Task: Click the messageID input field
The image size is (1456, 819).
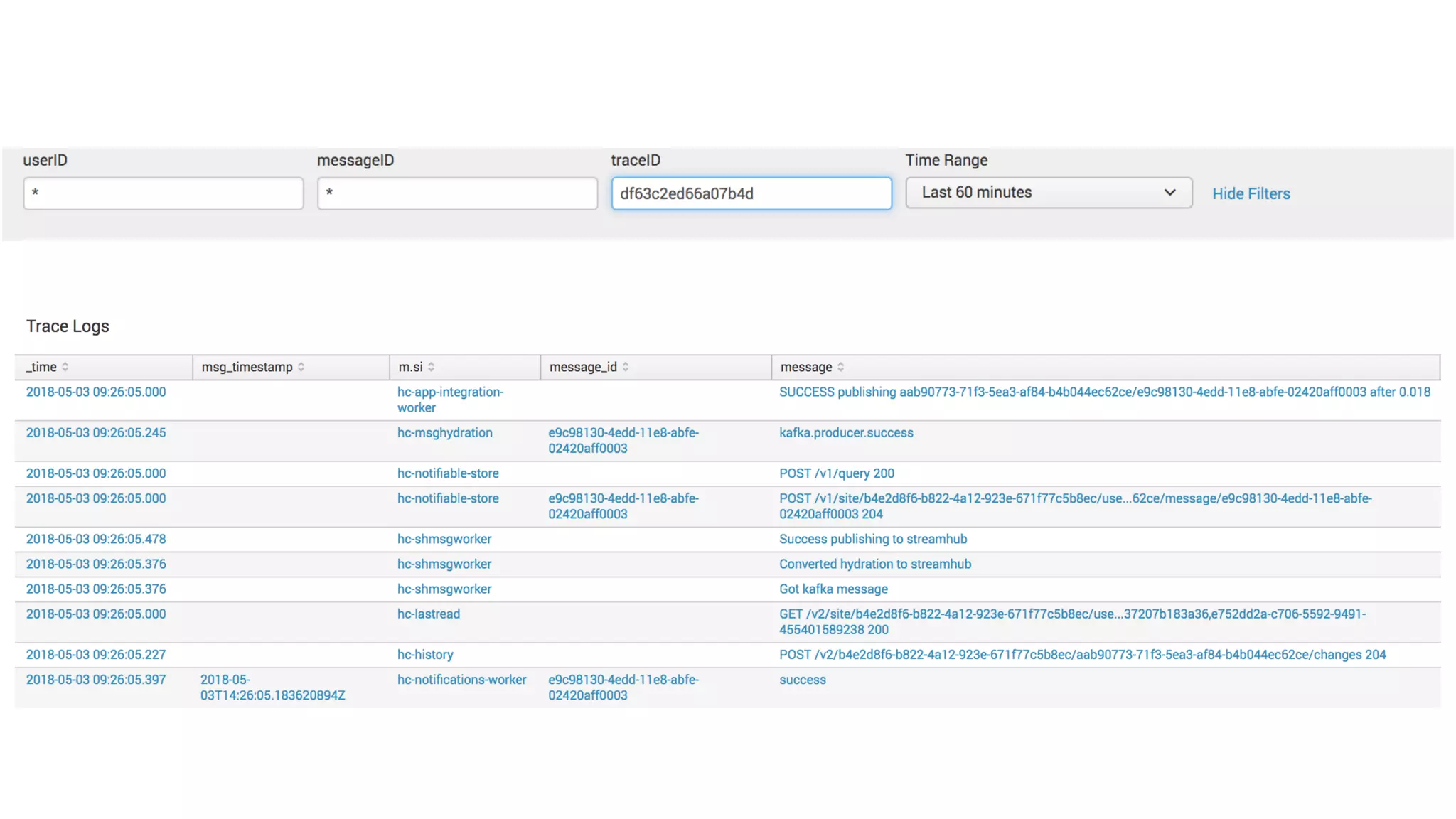Action: (x=456, y=193)
